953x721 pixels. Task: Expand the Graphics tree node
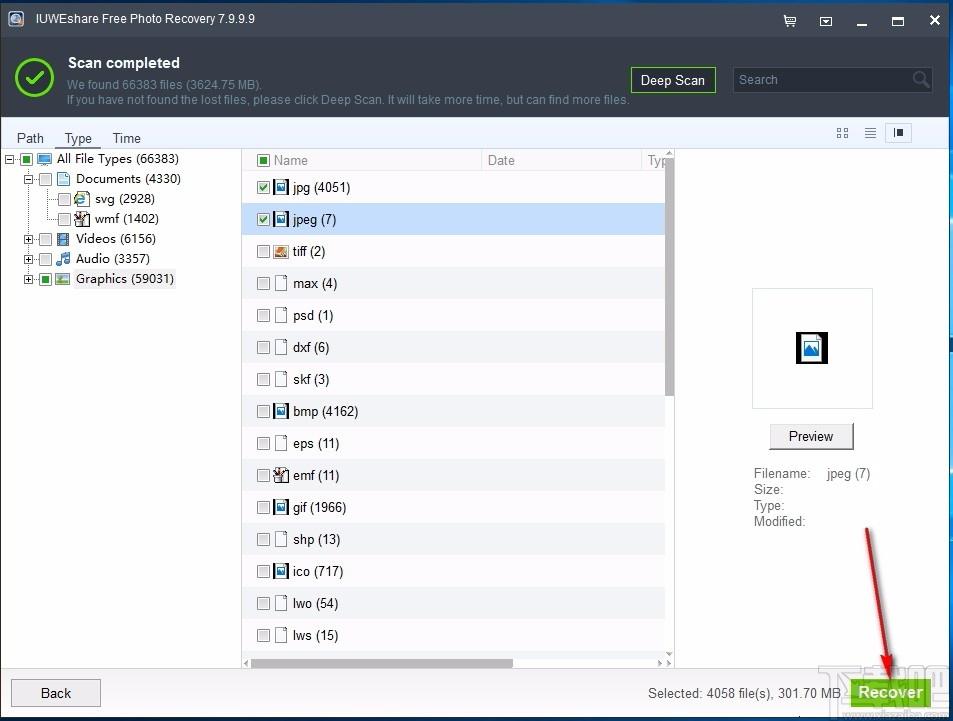28,280
